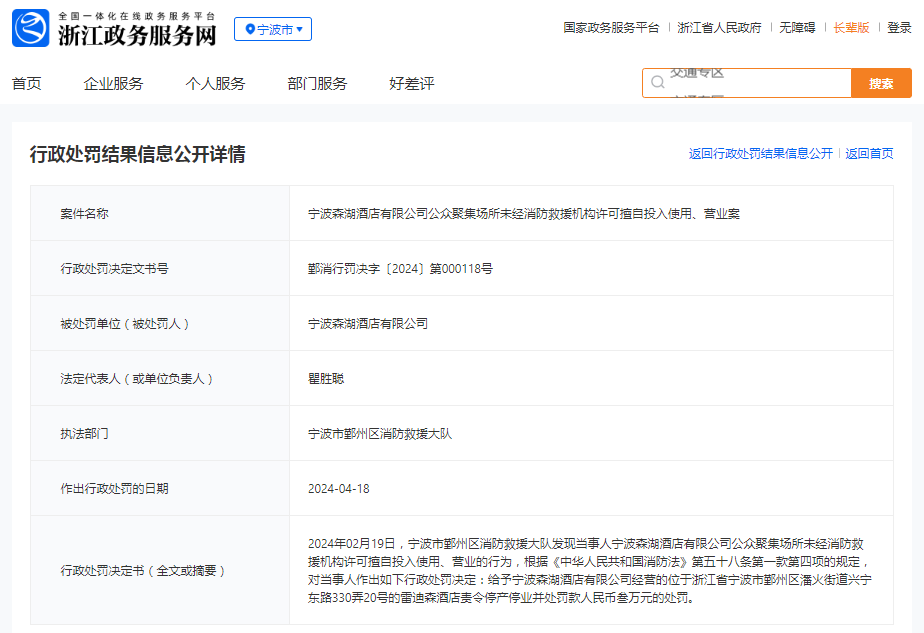This screenshot has height=633, width=924.
Task: Click the 被处罚单位（被处罚人） row label
Action: click(x=124, y=324)
